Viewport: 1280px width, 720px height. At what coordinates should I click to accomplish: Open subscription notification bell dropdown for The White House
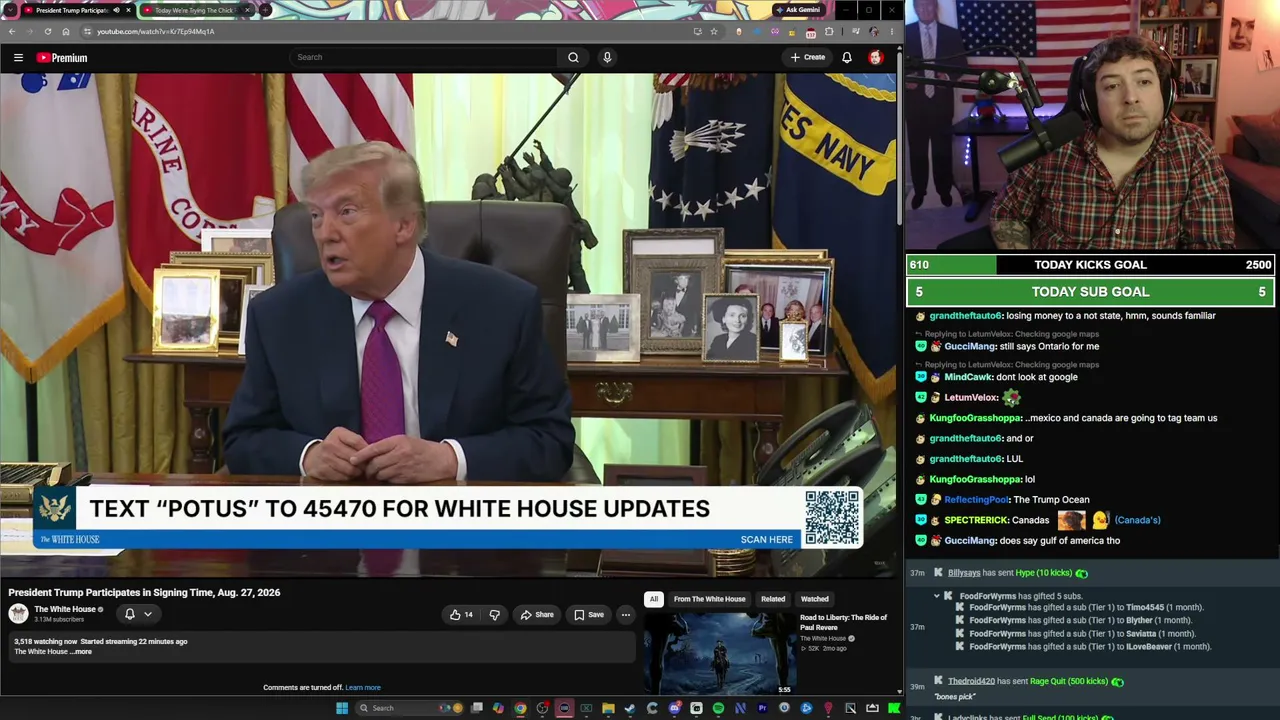137,614
